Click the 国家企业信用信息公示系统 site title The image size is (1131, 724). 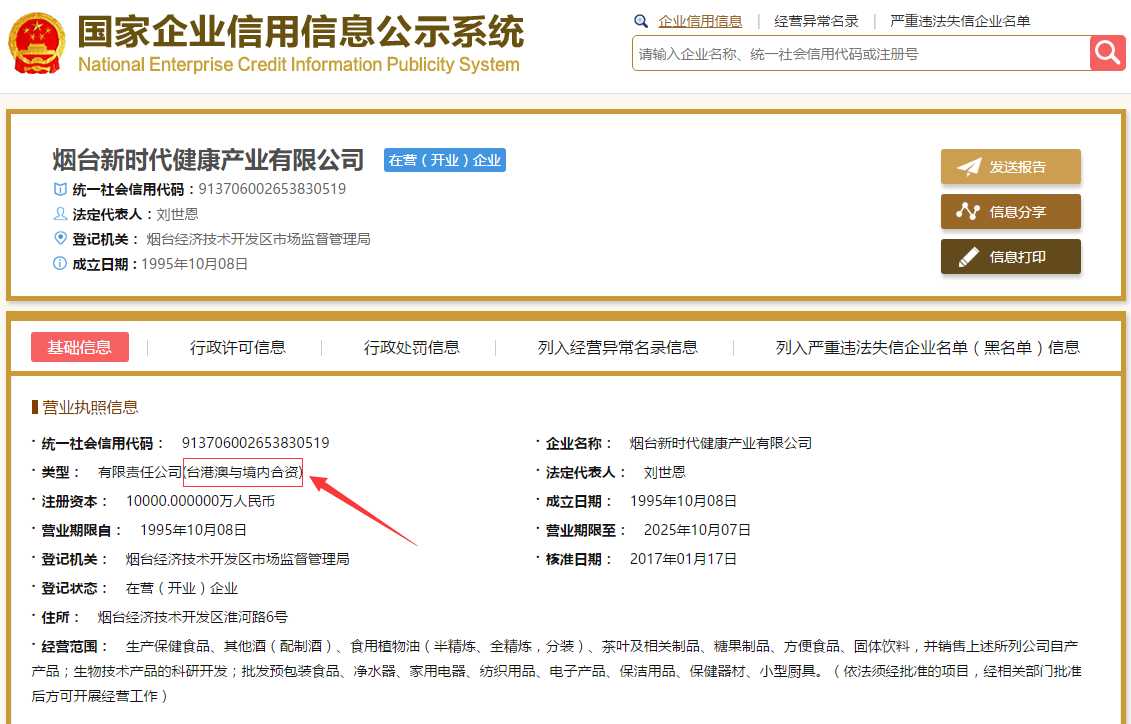coord(301,31)
